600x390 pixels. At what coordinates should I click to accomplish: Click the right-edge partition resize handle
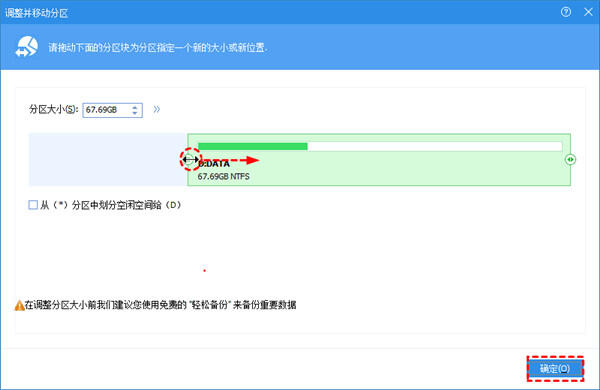coord(570,159)
